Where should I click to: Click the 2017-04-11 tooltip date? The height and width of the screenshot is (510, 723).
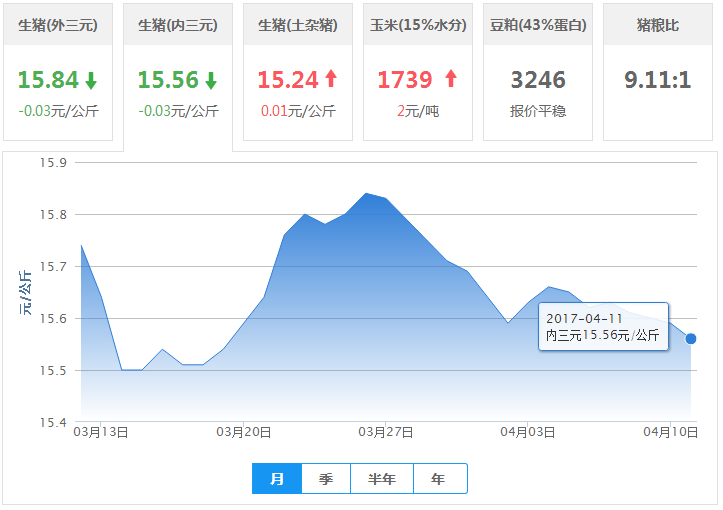(584, 319)
